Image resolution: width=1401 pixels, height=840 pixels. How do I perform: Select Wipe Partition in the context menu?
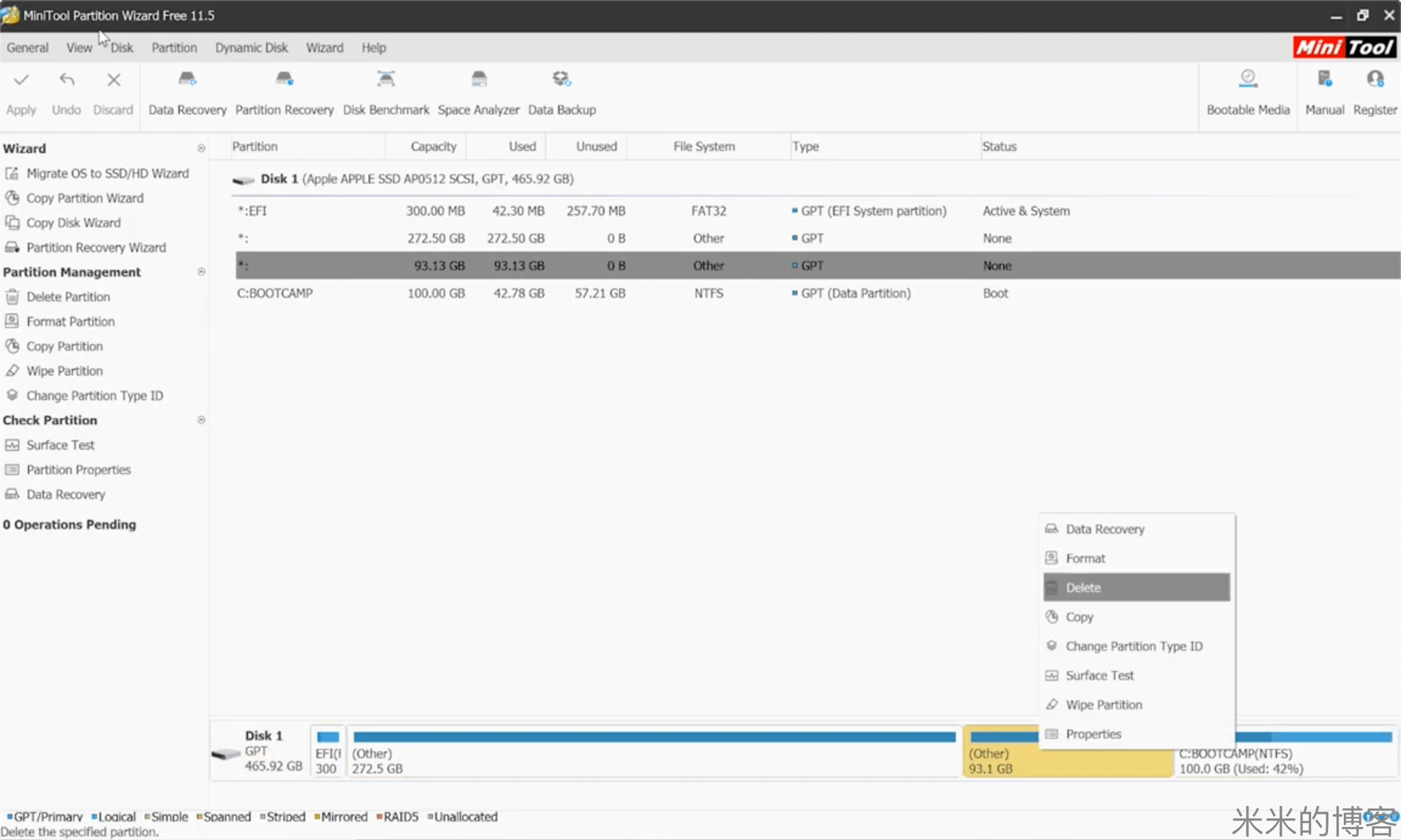[x=1103, y=704]
